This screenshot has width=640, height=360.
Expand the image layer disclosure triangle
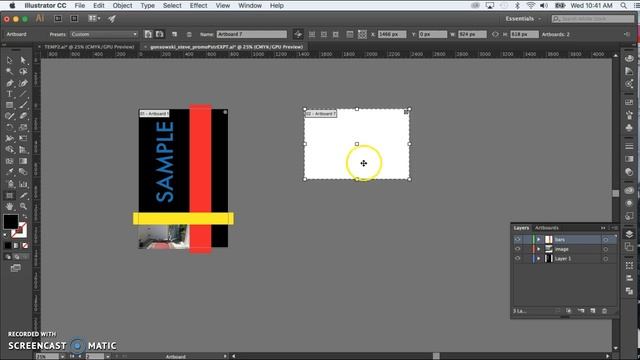pos(539,249)
